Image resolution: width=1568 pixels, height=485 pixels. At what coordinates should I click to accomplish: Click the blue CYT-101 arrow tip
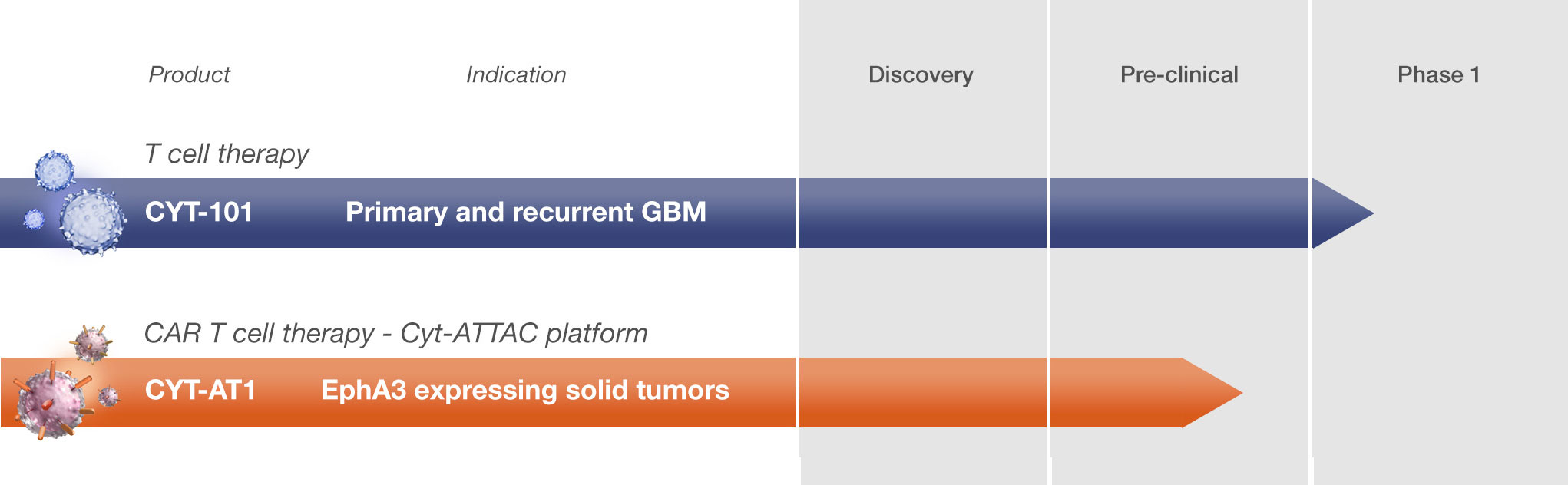(1341, 213)
